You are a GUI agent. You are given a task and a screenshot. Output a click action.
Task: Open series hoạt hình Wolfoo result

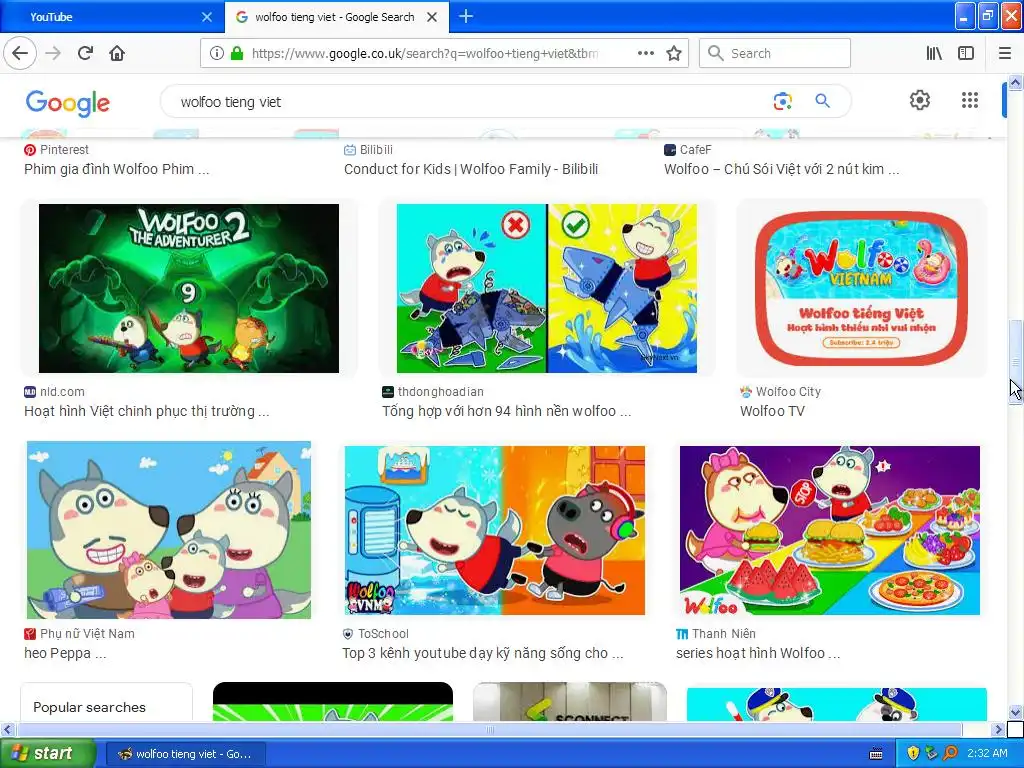click(x=758, y=653)
